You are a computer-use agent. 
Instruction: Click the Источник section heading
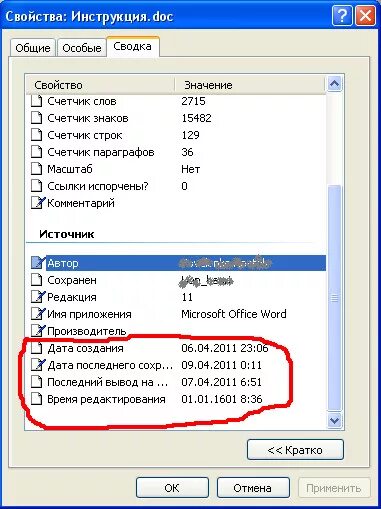click(x=67, y=234)
